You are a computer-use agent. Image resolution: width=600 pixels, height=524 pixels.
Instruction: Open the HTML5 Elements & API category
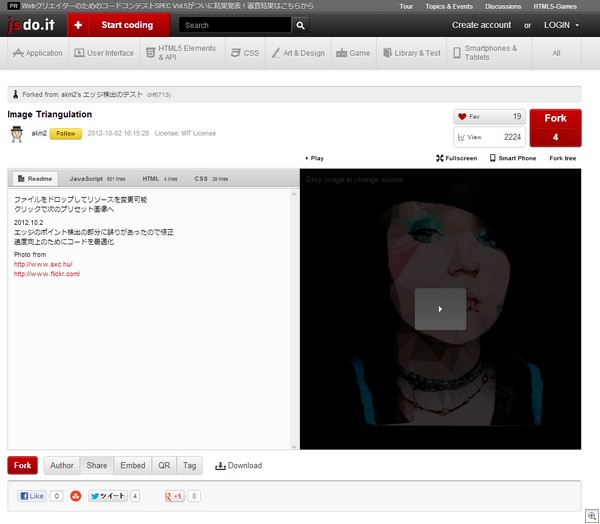pos(182,52)
